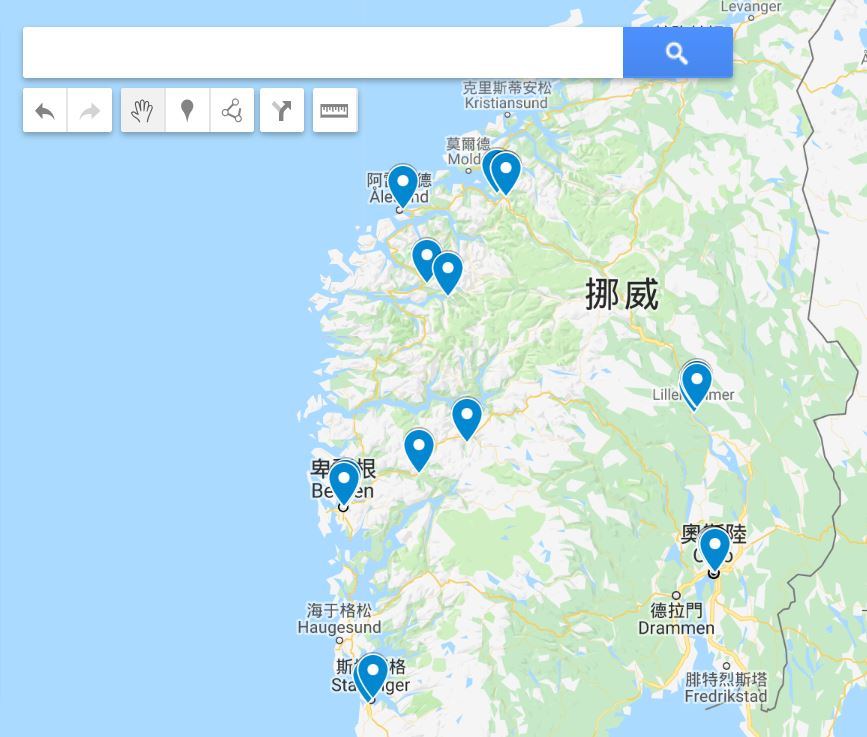Click the 挪威 country label

tap(622, 294)
